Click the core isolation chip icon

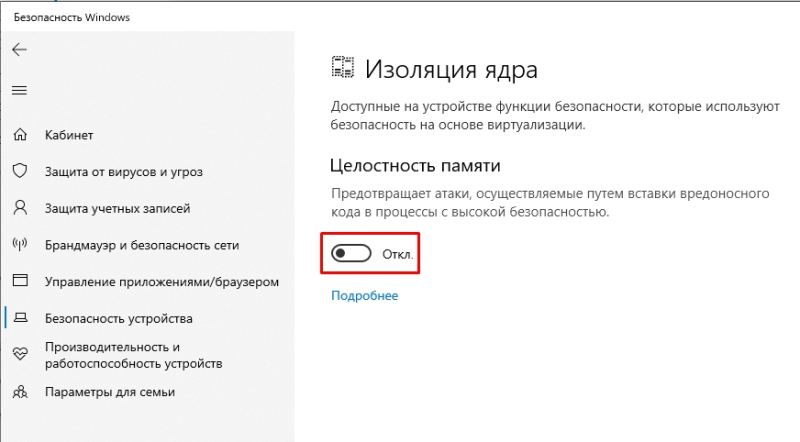click(x=342, y=67)
